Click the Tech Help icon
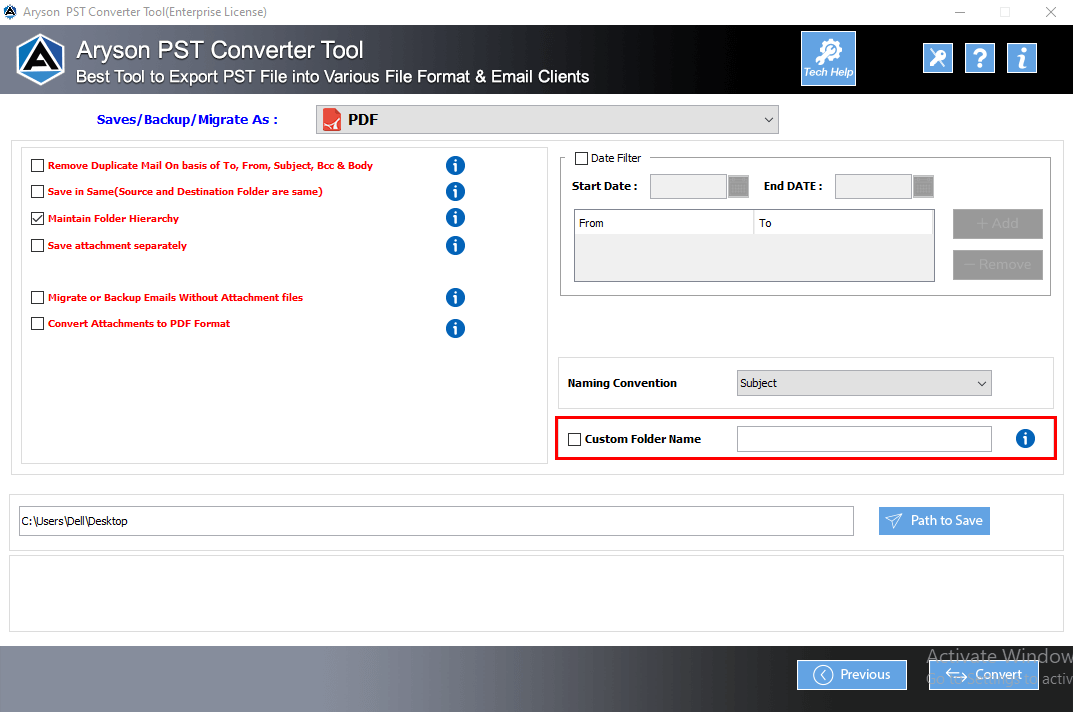The image size is (1073, 712). [828, 58]
